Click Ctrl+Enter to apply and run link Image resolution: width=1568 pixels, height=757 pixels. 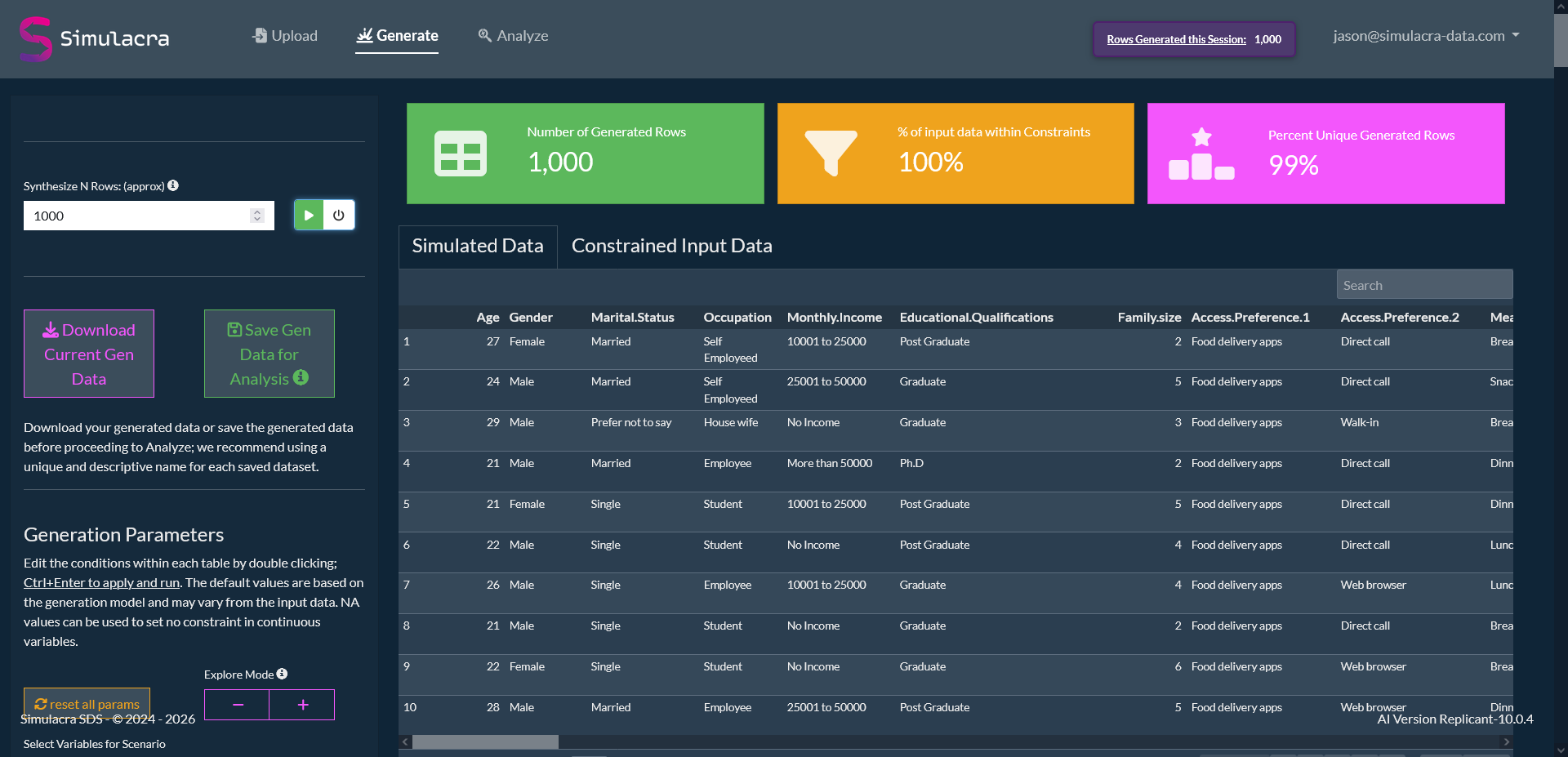(x=101, y=582)
